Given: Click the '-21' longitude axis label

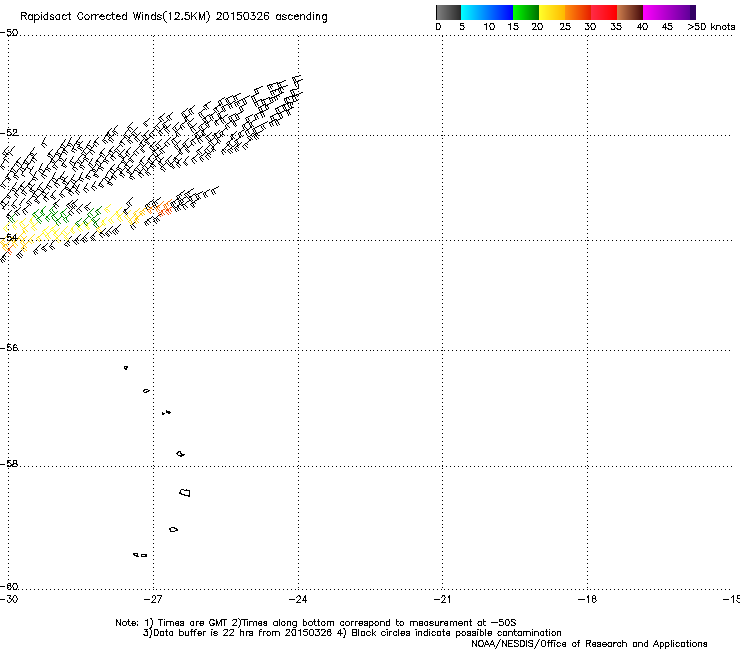Looking at the screenshot, I should 442,599.
